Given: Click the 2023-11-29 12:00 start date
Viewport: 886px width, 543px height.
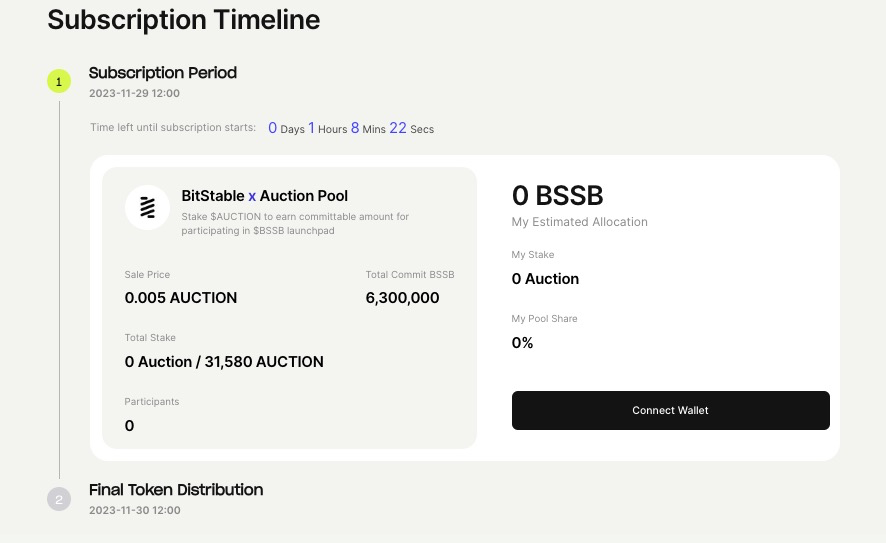Looking at the screenshot, I should 134,94.
